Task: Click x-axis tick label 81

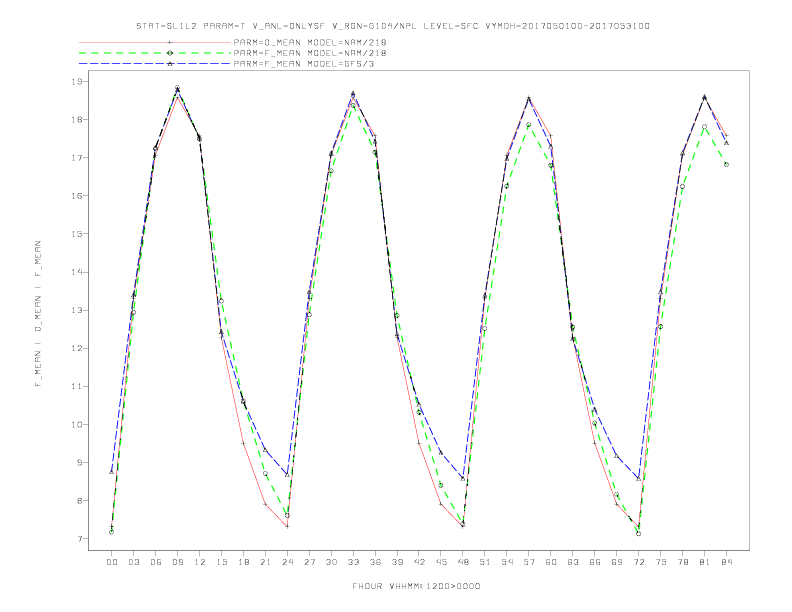Action: [x=705, y=562]
